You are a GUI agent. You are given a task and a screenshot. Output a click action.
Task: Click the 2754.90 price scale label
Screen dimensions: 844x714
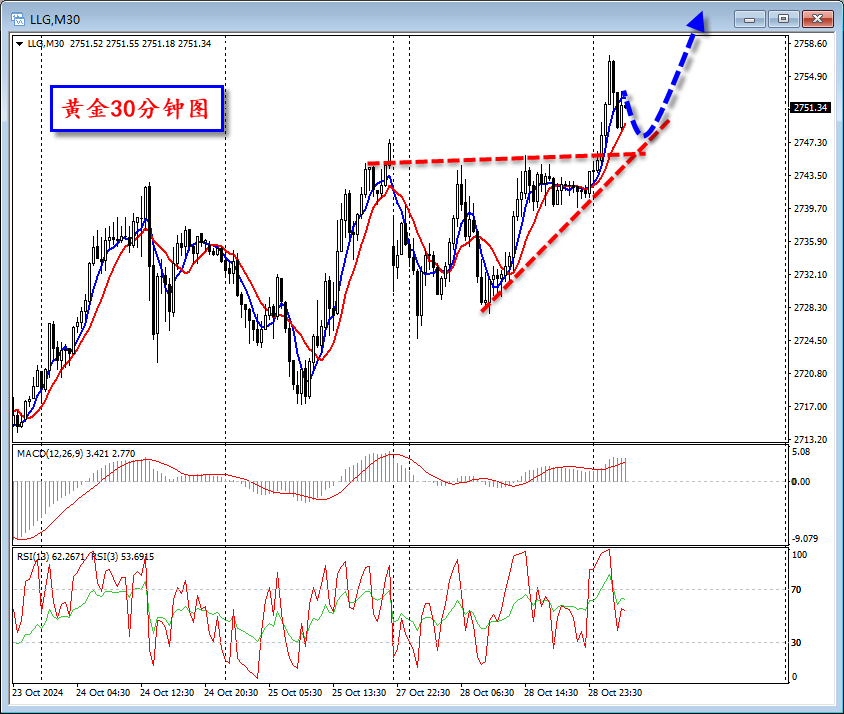810,77
